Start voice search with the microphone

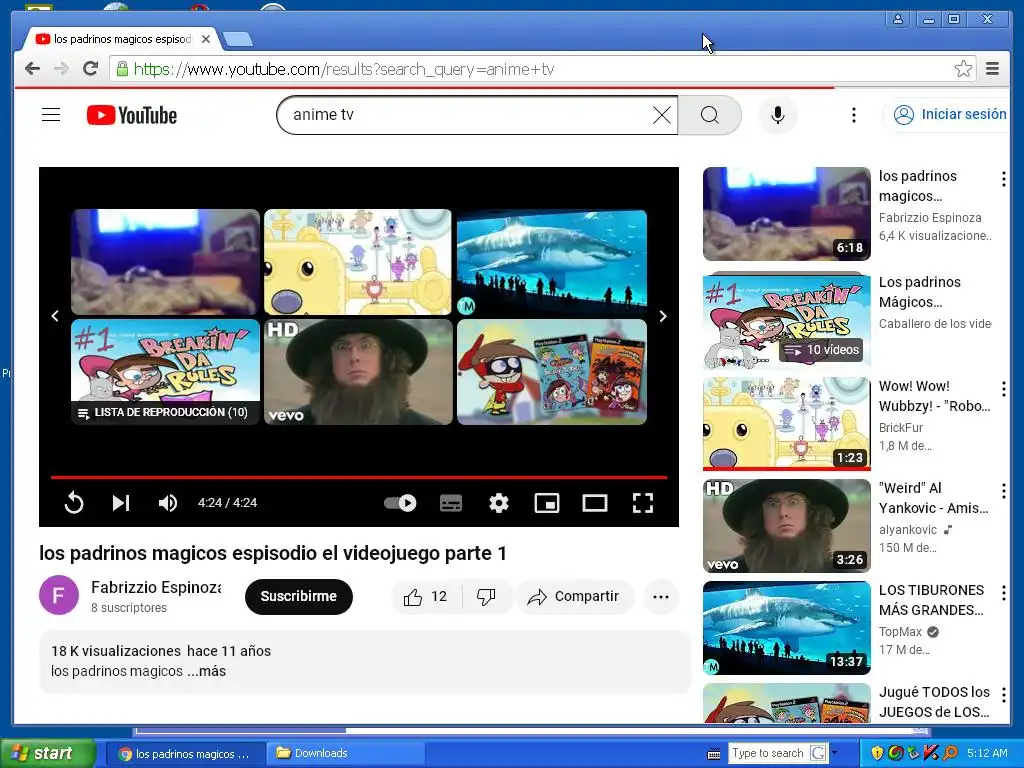777,115
